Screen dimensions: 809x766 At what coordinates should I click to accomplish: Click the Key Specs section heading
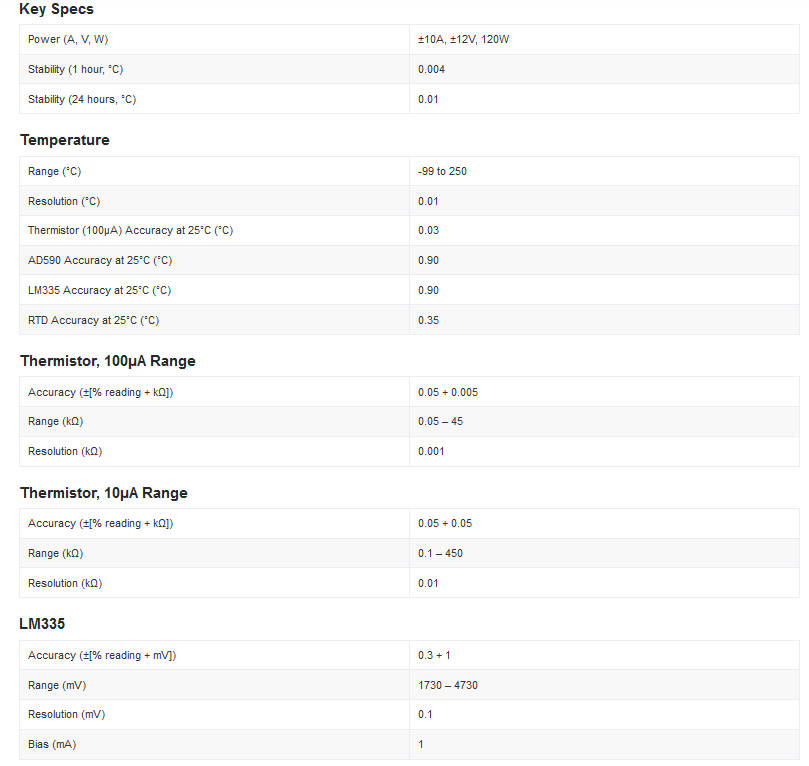[x=57, y=9]
